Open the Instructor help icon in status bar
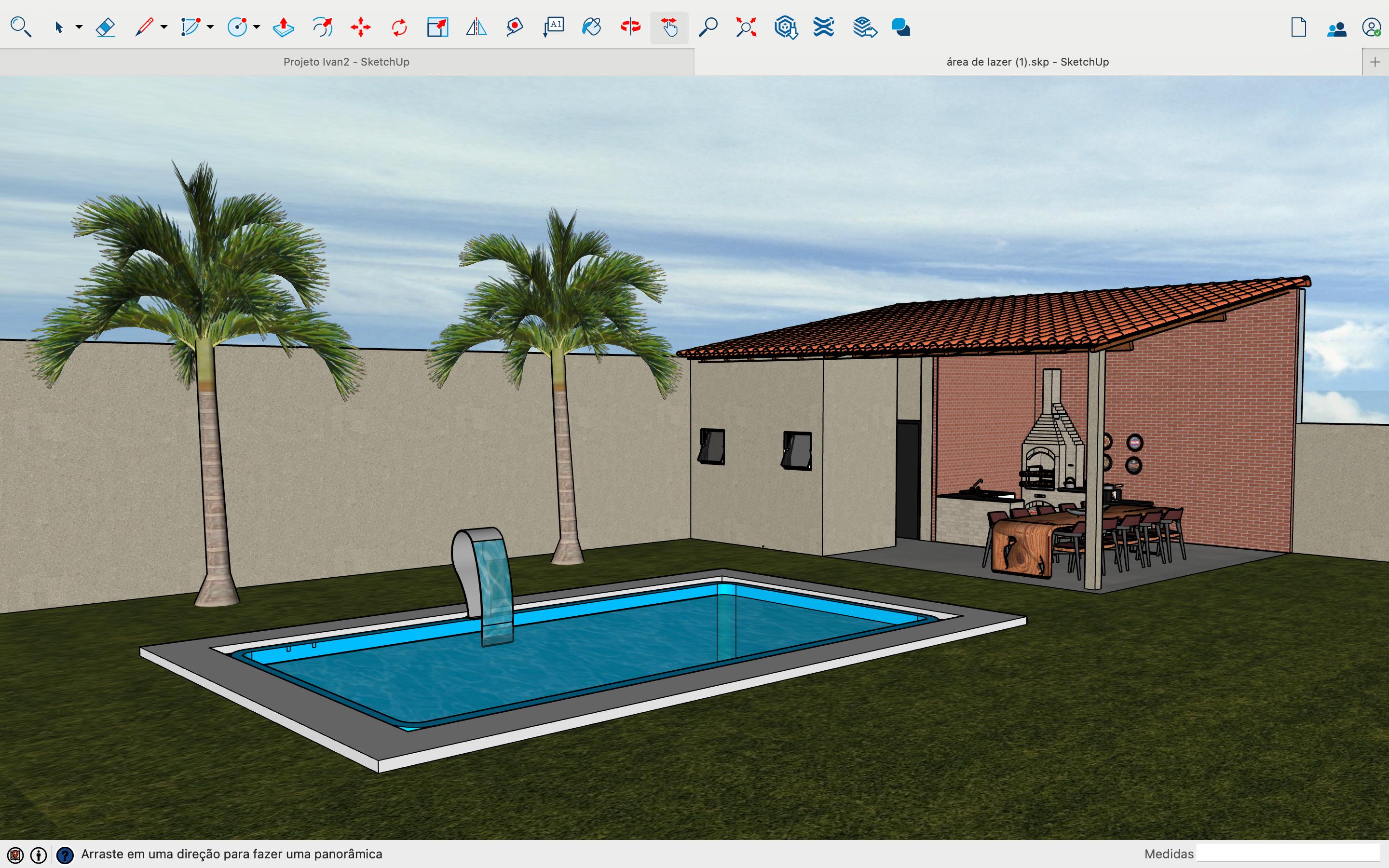 [65, 855]
